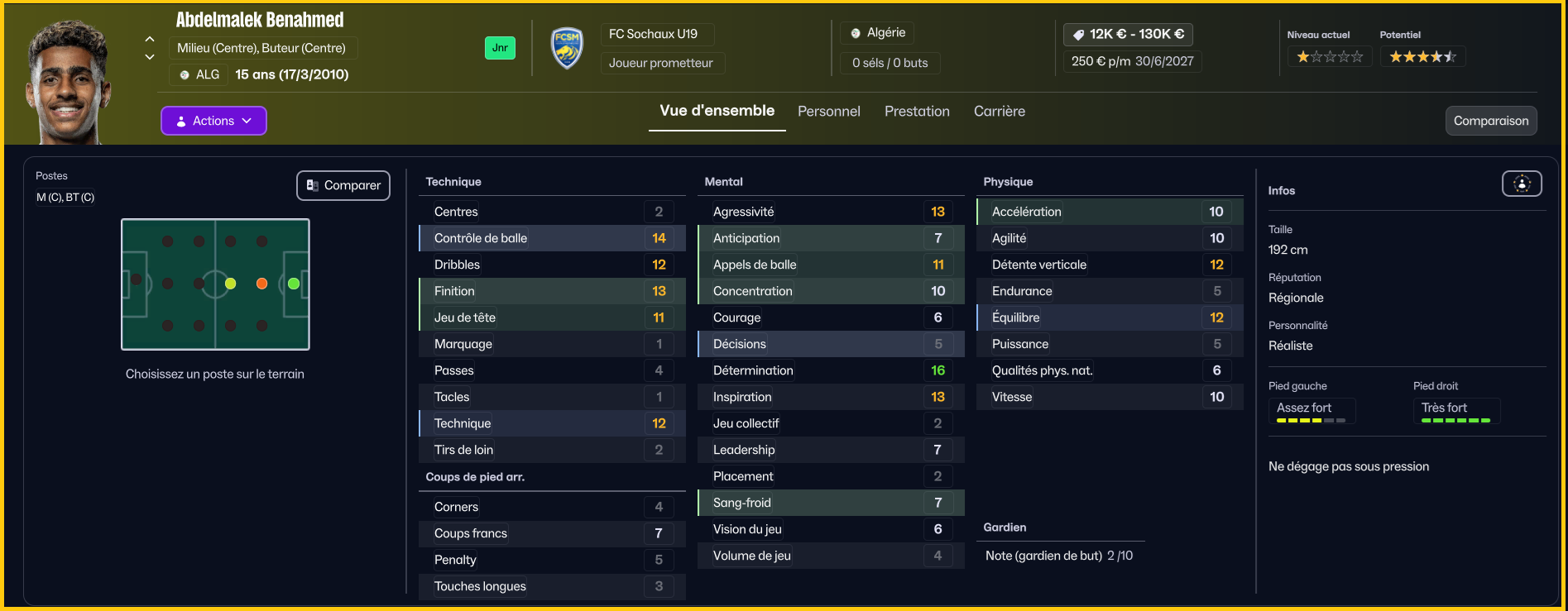Image resolution: width=1568 pixels, height=611 pixels.
Task: Open the Actions dropdown menu
Action: point(213,121)
